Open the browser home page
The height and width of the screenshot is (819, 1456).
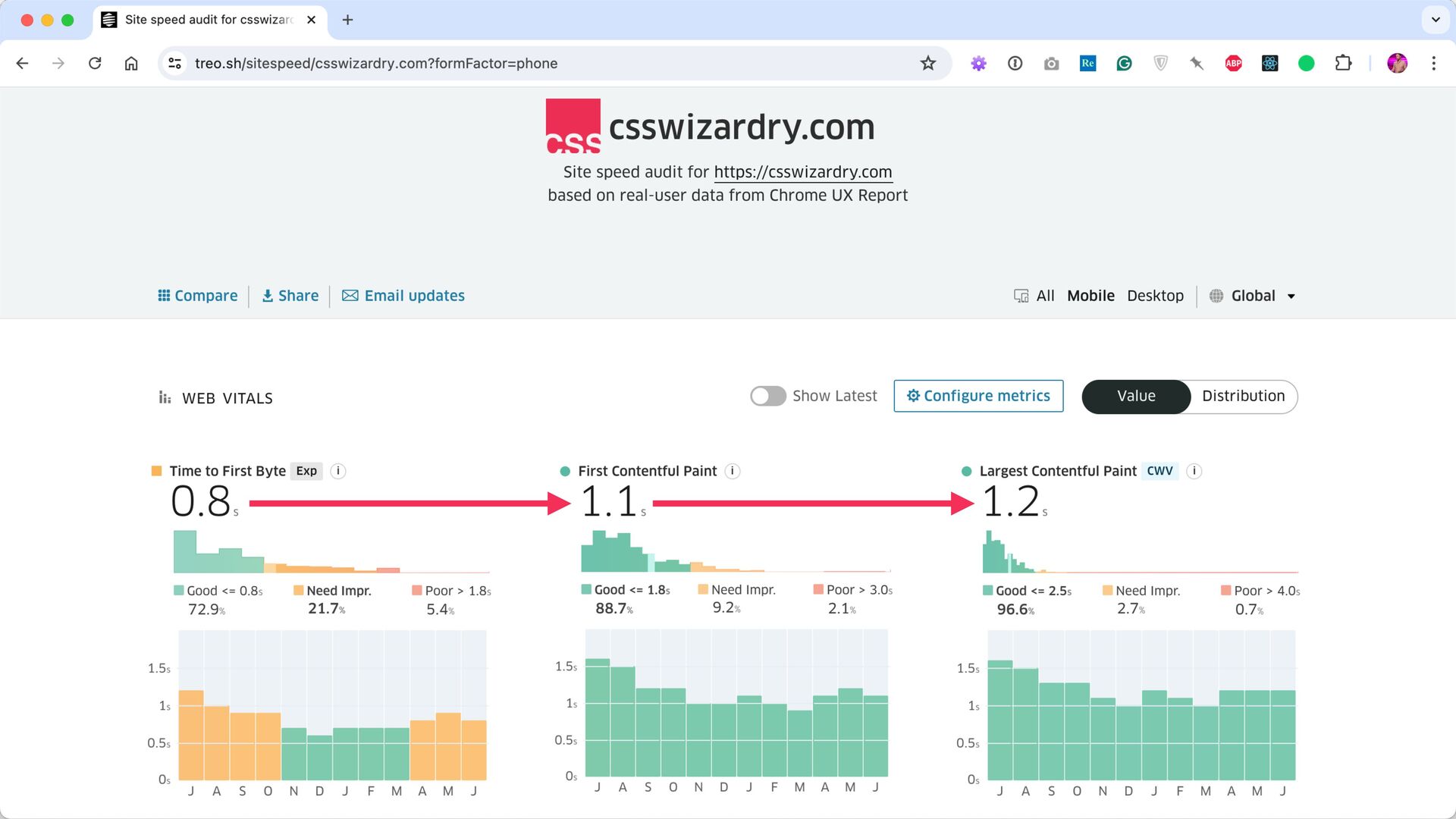click(x=131, y=64)
